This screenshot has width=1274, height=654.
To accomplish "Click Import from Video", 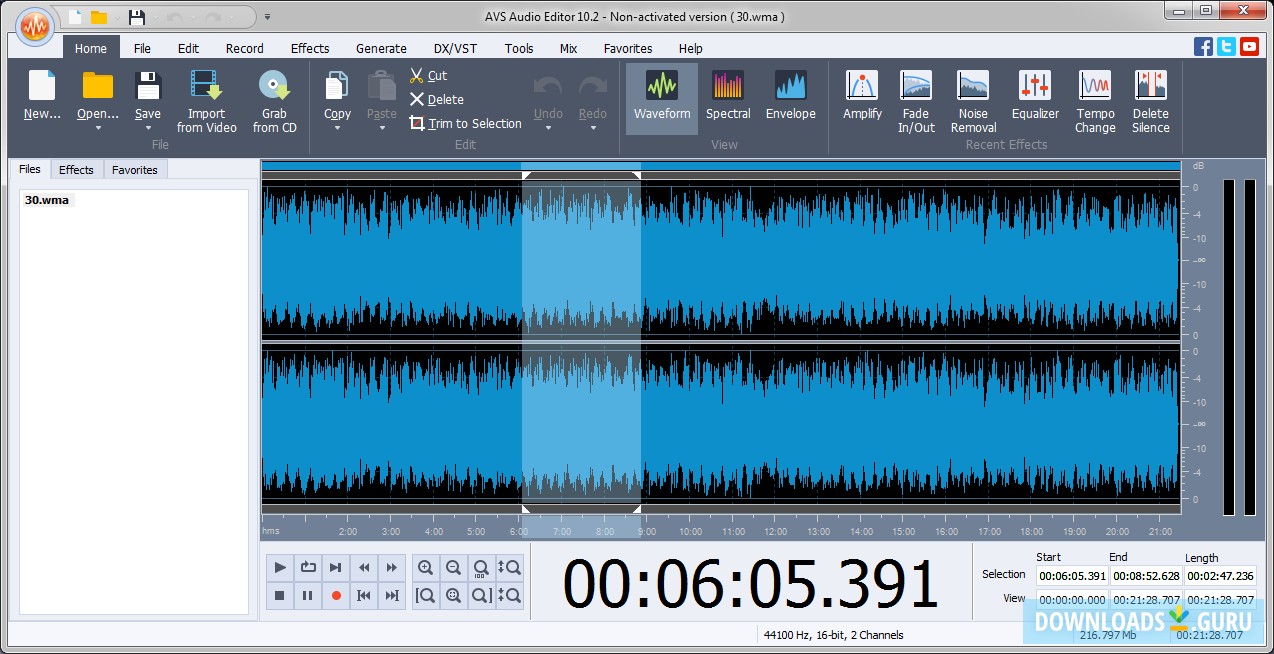I will (205, 98).
